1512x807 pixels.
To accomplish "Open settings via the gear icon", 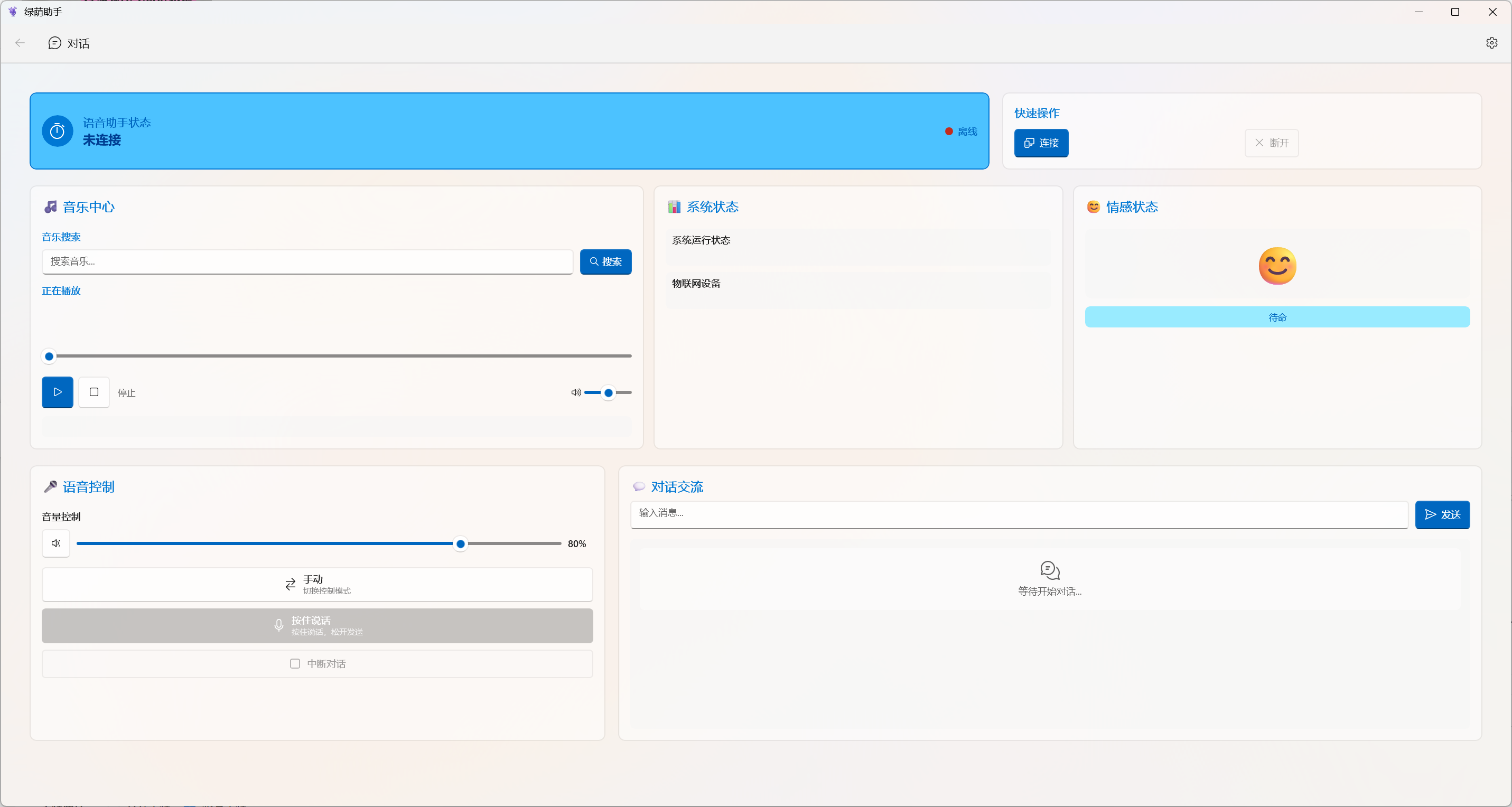I will pos(1491,43).
